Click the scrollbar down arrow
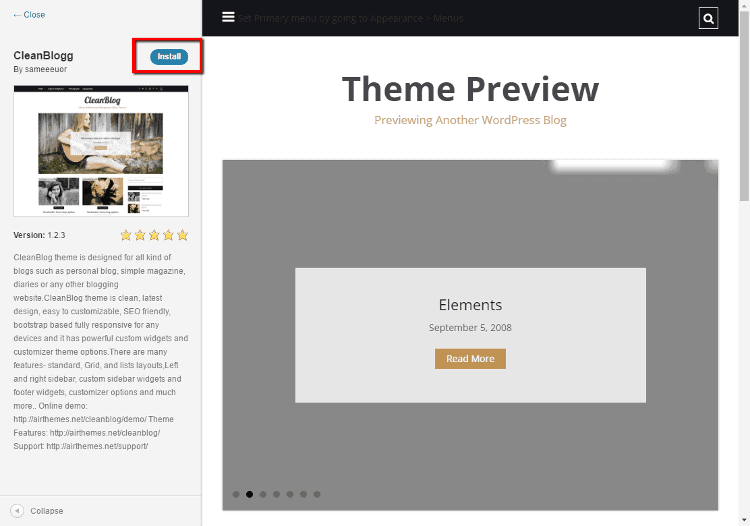This screenshot has width=750, height=526. 744,520
